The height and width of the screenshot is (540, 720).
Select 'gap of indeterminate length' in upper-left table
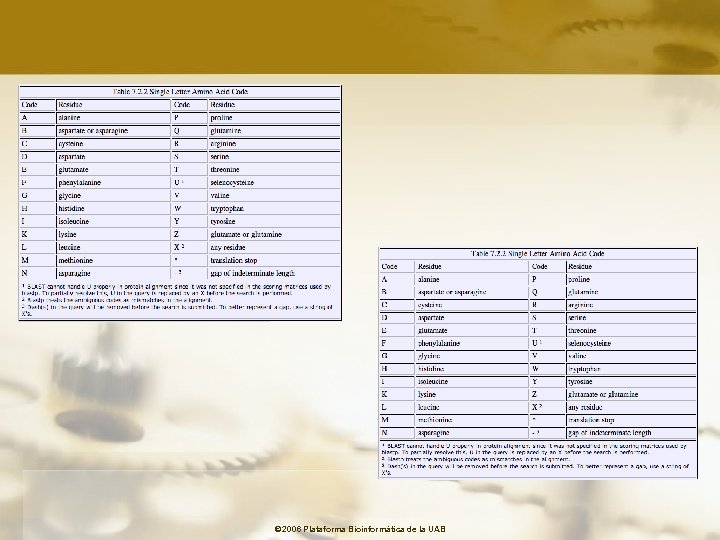pyautogui.click(x=253, y=273)
